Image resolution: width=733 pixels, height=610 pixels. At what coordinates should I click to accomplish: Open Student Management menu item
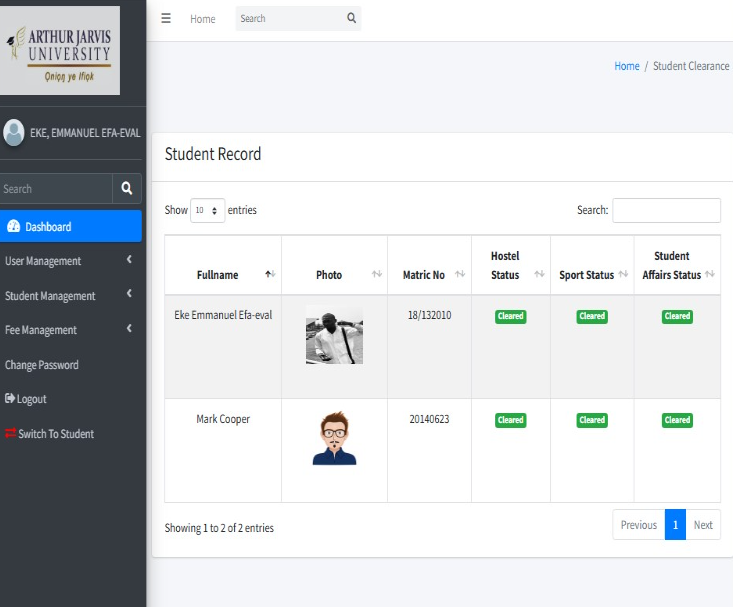71,295
